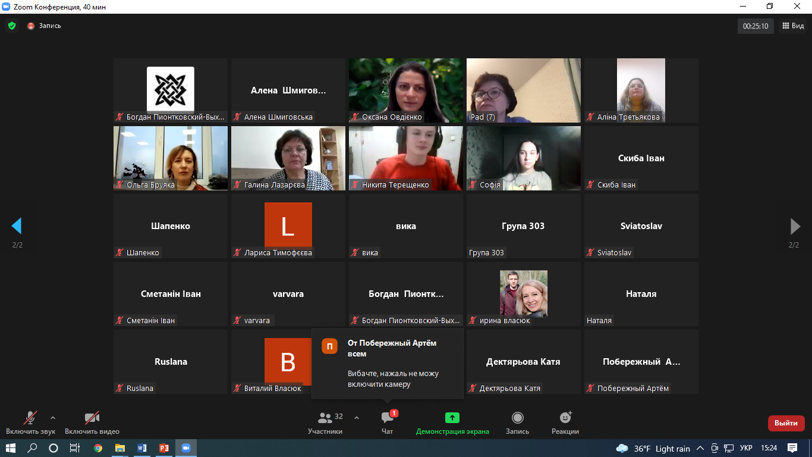Go to previous page of participants
The height and width of the screenshot is (457, 812).
click(x=16, y=226)
